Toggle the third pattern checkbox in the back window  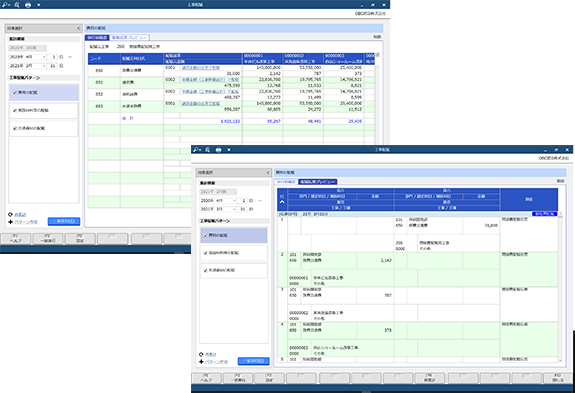15,128
